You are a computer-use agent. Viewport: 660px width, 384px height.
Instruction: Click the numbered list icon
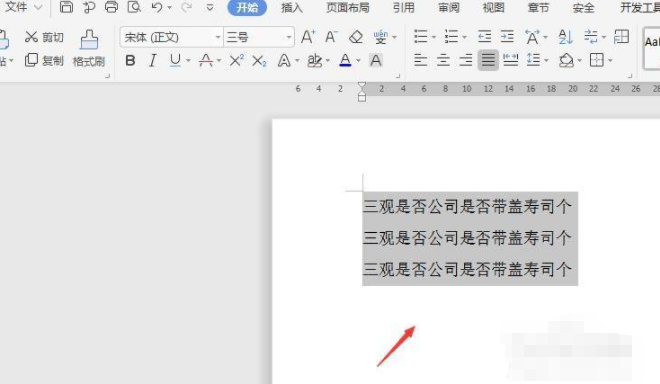click(451, 37)
